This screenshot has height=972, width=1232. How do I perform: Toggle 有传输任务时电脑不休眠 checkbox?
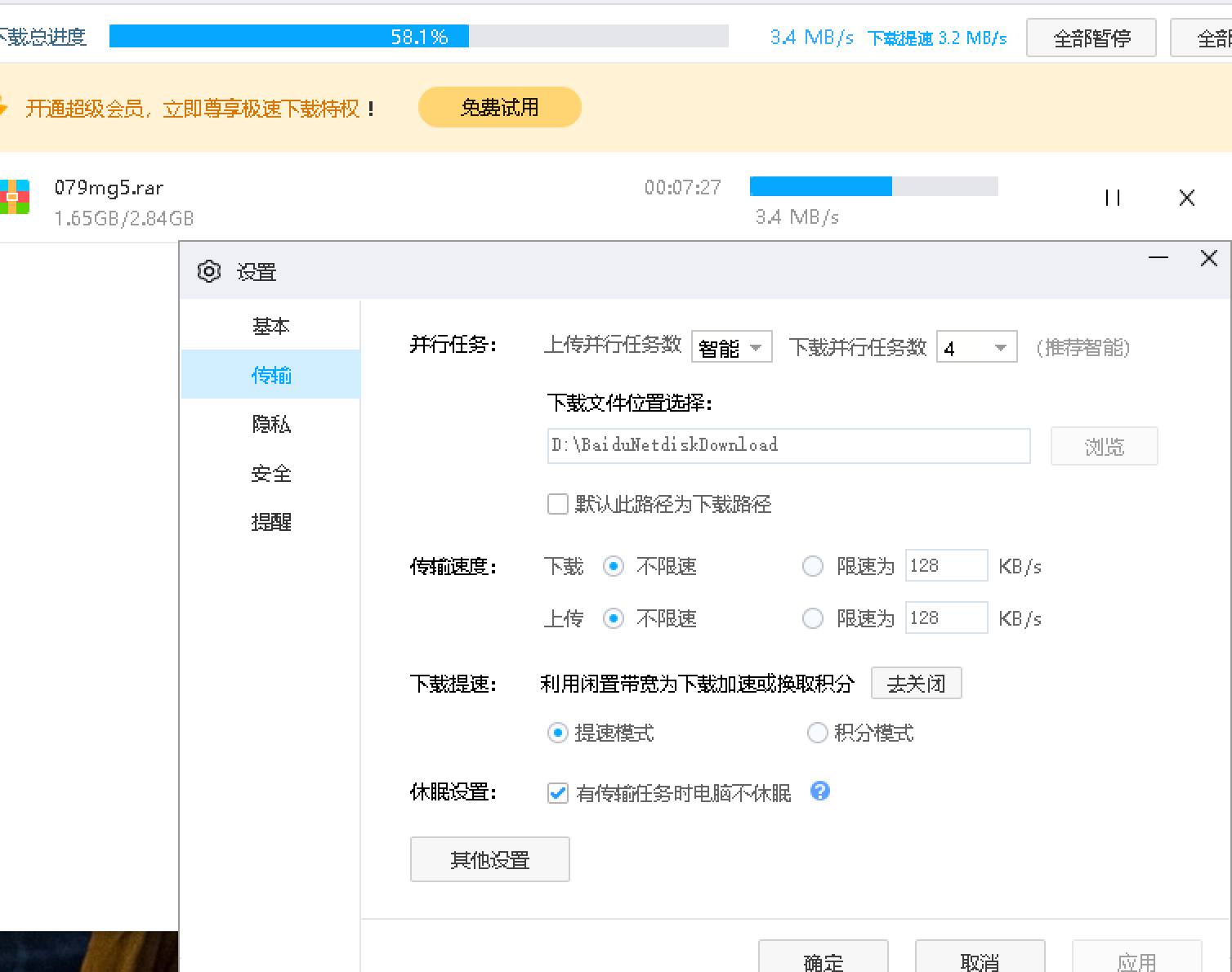(558, 792)
